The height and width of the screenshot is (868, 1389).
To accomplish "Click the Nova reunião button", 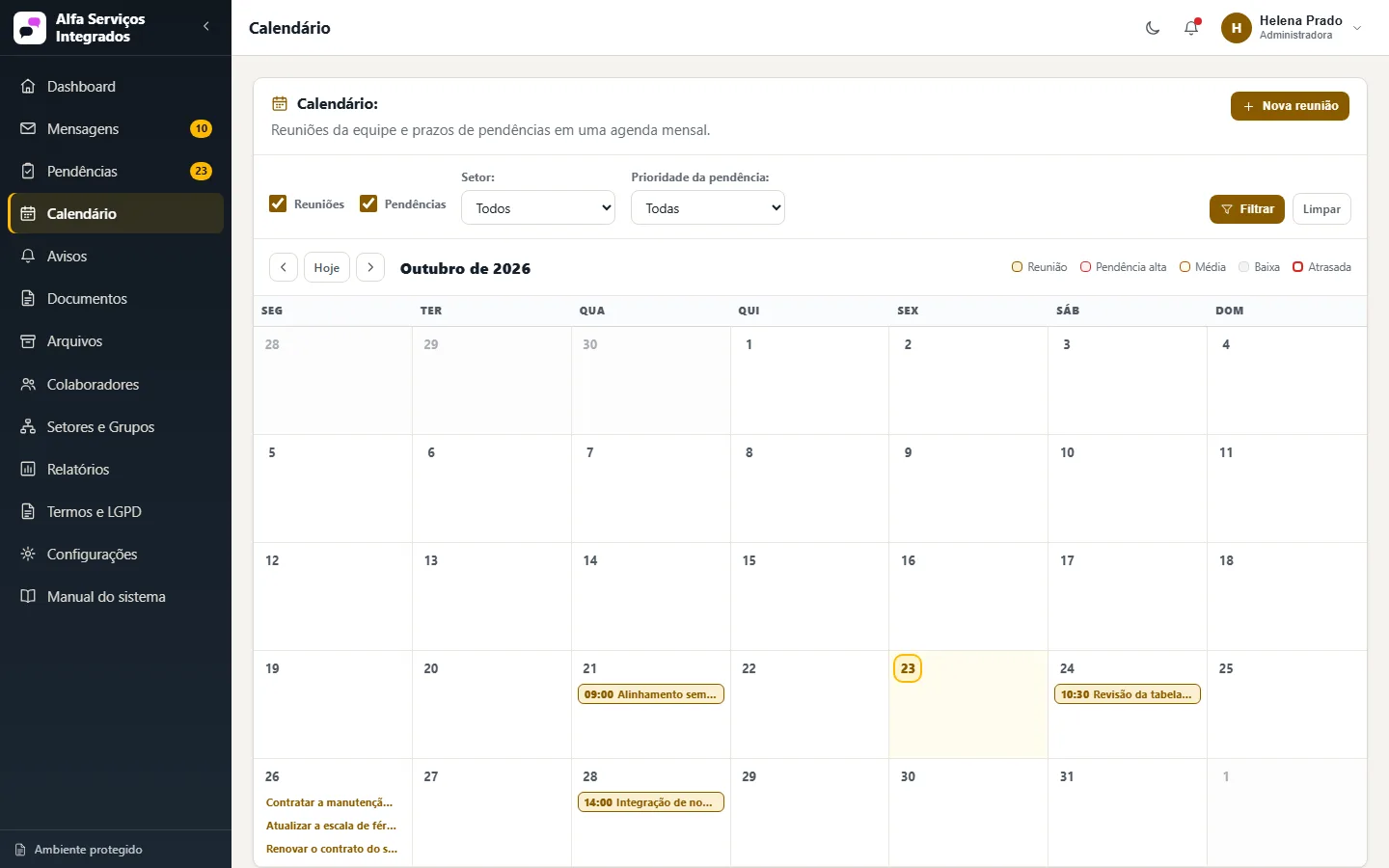I will (1290, 106).
